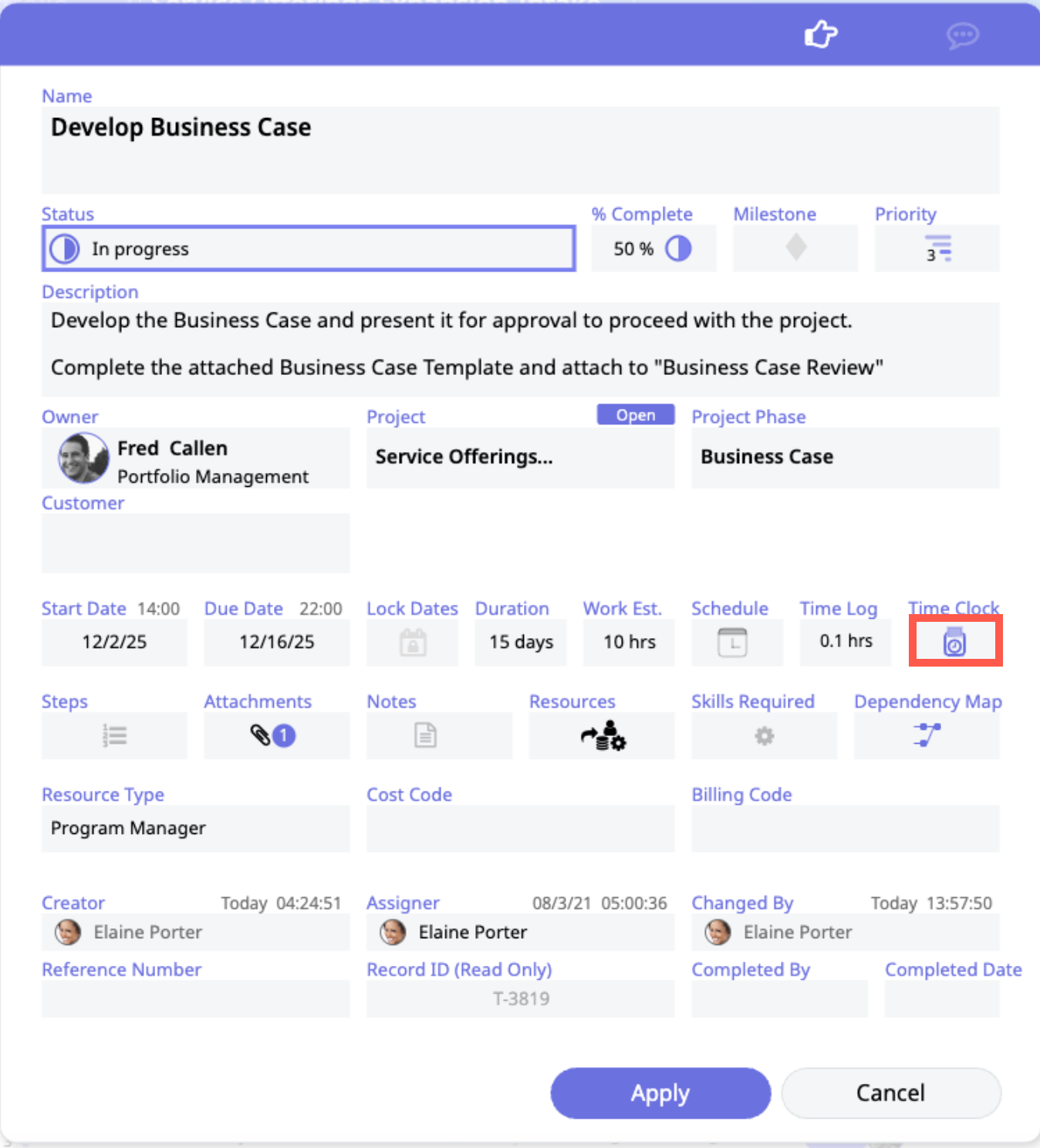Adjust the 50 % Complete progress control
The width and height of the screenshot is (1040, 1148).
click(653, 248)
